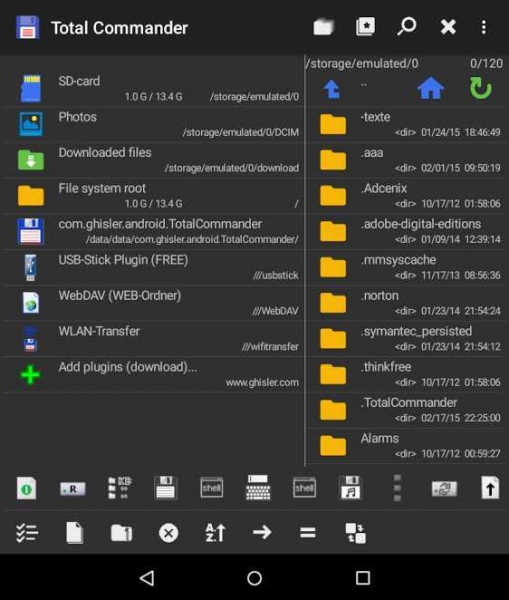509x600 pixels.
Task: Refresh the folder with green arrow
Action: pyautogui.click(x=481, y=88)
